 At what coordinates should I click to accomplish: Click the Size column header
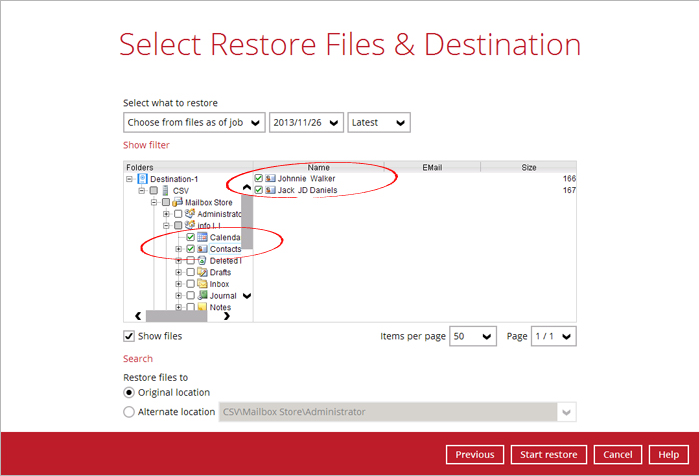[529, 167]
